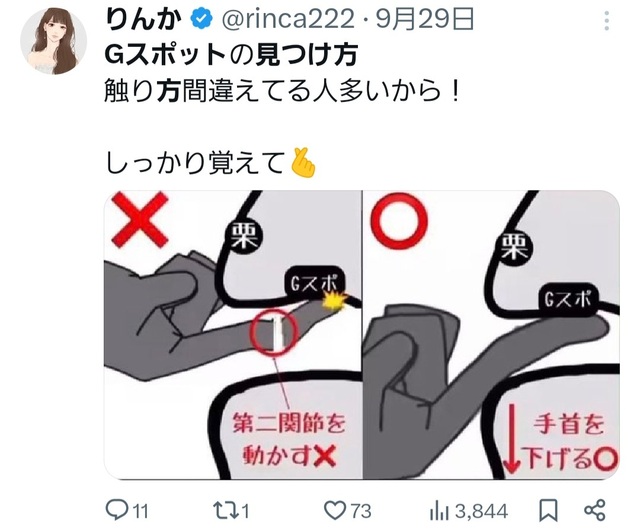Open the right image with red circle mark
Screen dimensions: 640x532
(x=491, y=335)
